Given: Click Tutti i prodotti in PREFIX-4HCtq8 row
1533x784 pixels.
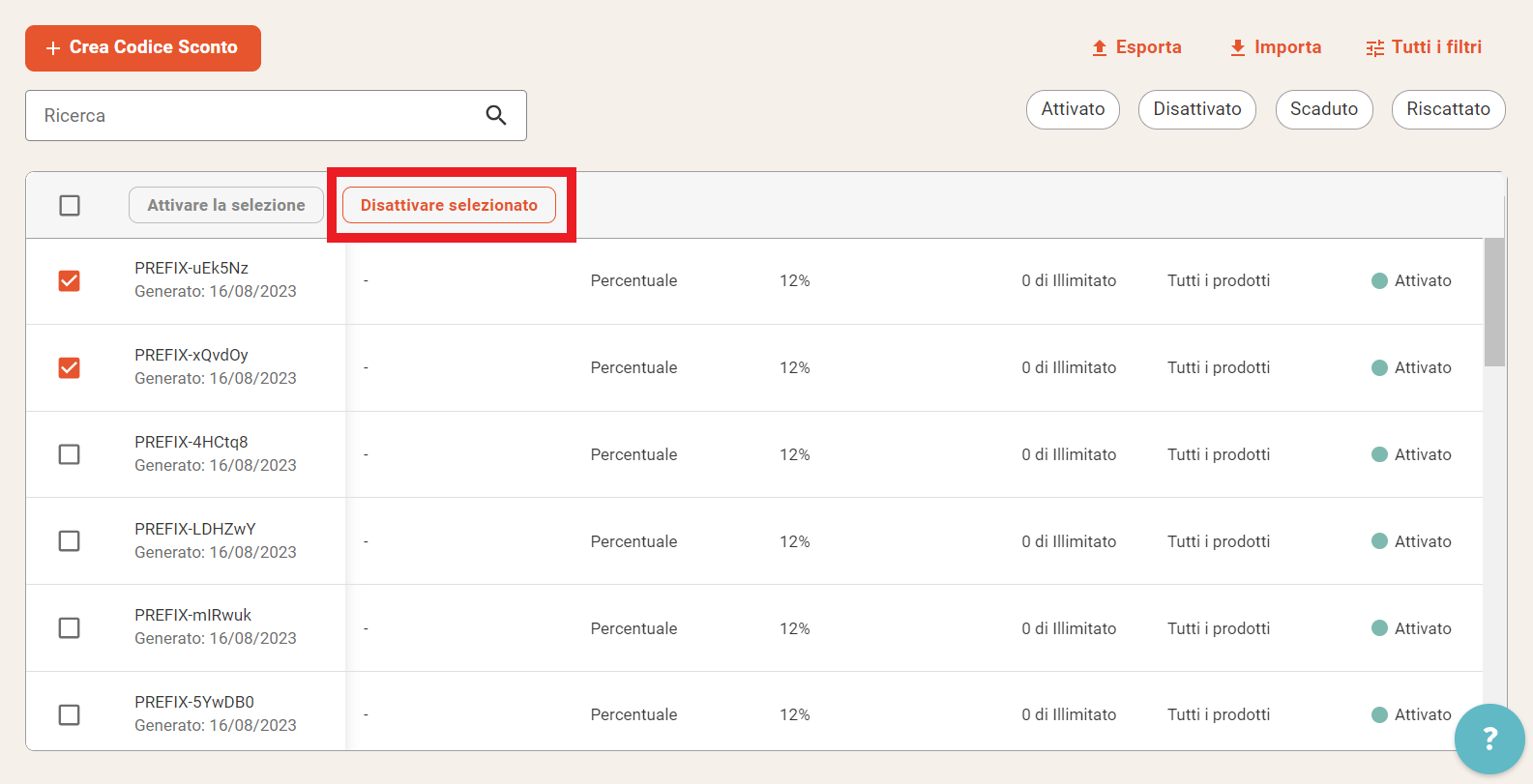Looking at the screenshot, I should point(1219,454).
